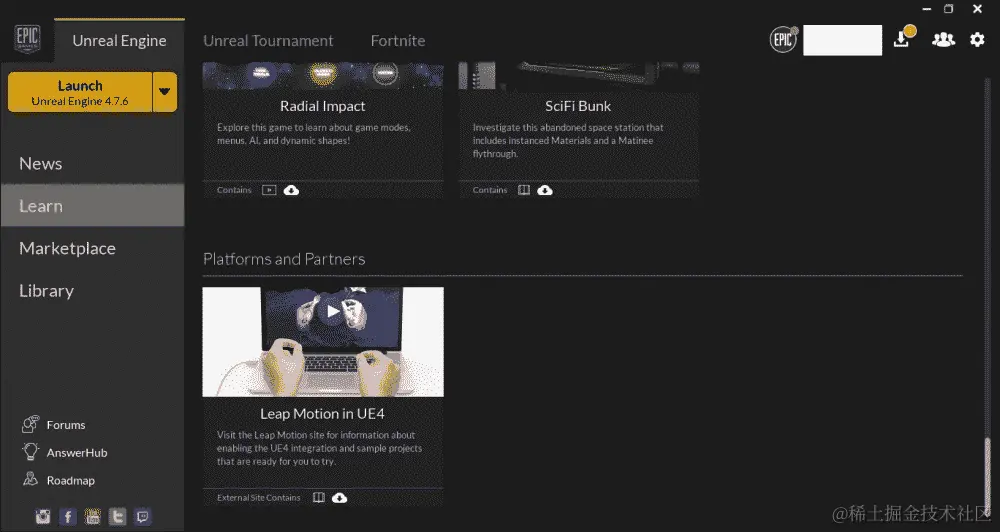Click the AnswerHub lightbulb icon
Viewport: 1000px width, 532px height.
click(x=31, y=452)
